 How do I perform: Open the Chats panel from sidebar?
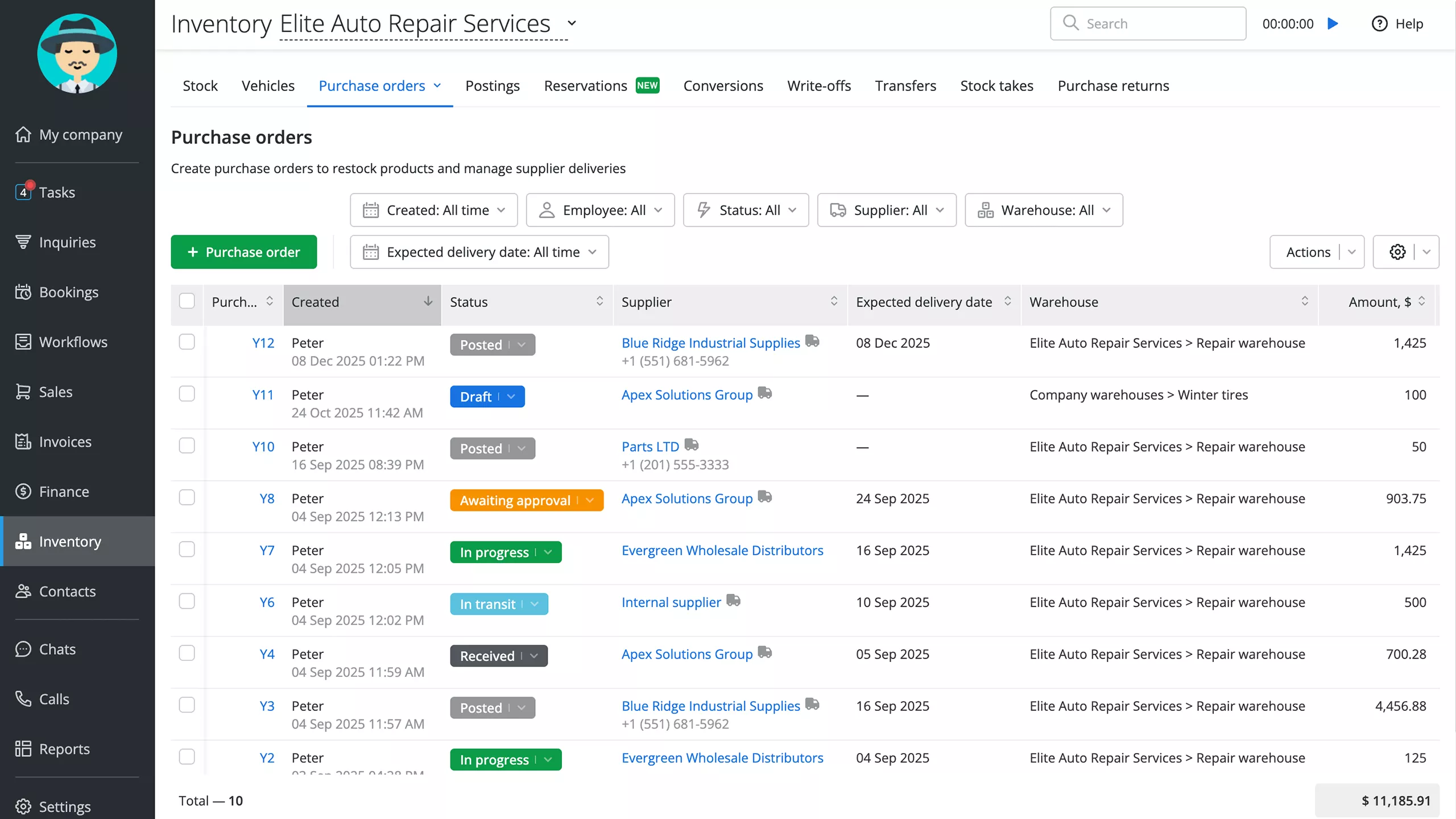pos(56,649)
